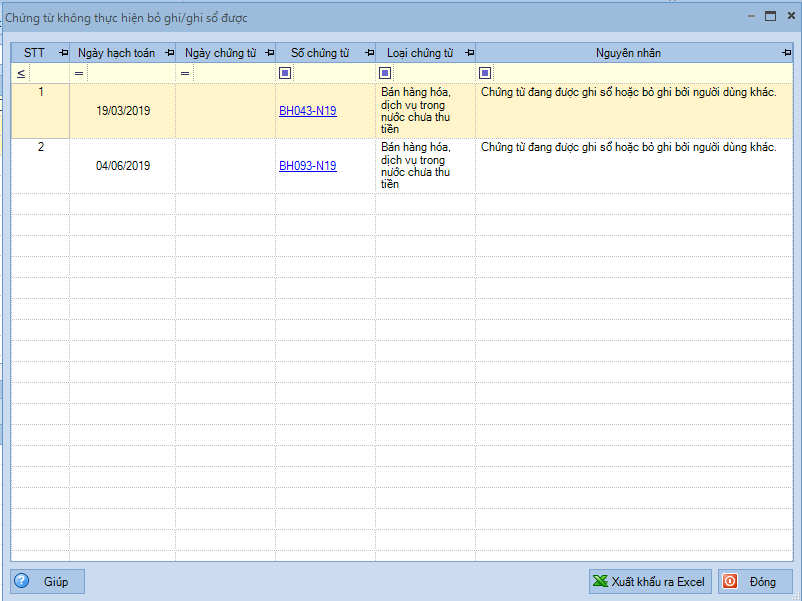Open filter operator icon for Số chứng từ
This screenshot has height=601, width=802.
[285, 73]
